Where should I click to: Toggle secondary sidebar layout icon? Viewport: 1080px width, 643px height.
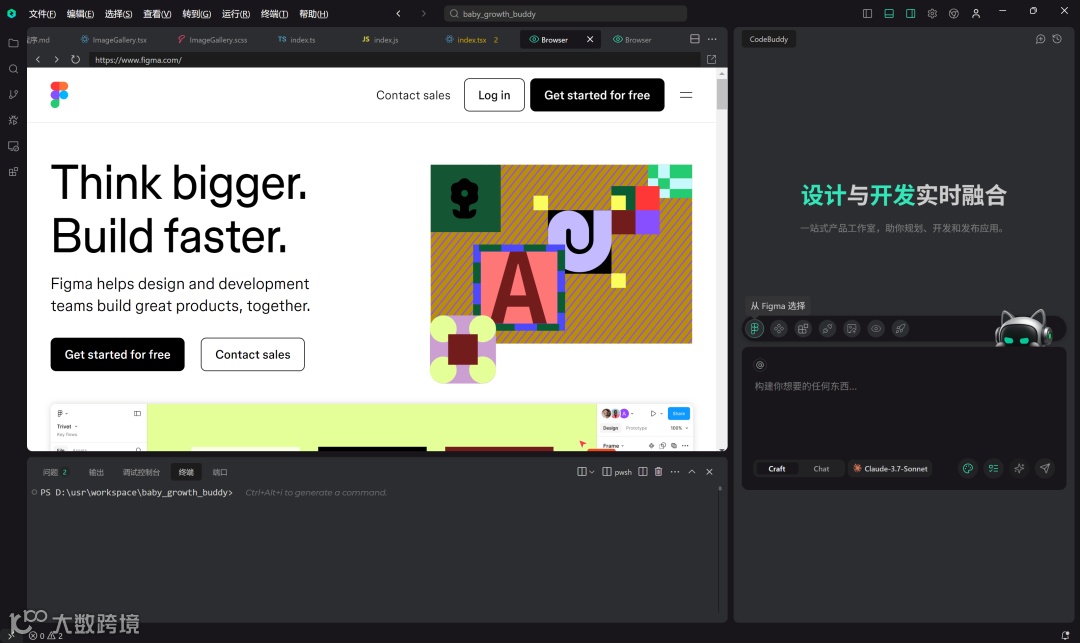click(x=911, y=13)
